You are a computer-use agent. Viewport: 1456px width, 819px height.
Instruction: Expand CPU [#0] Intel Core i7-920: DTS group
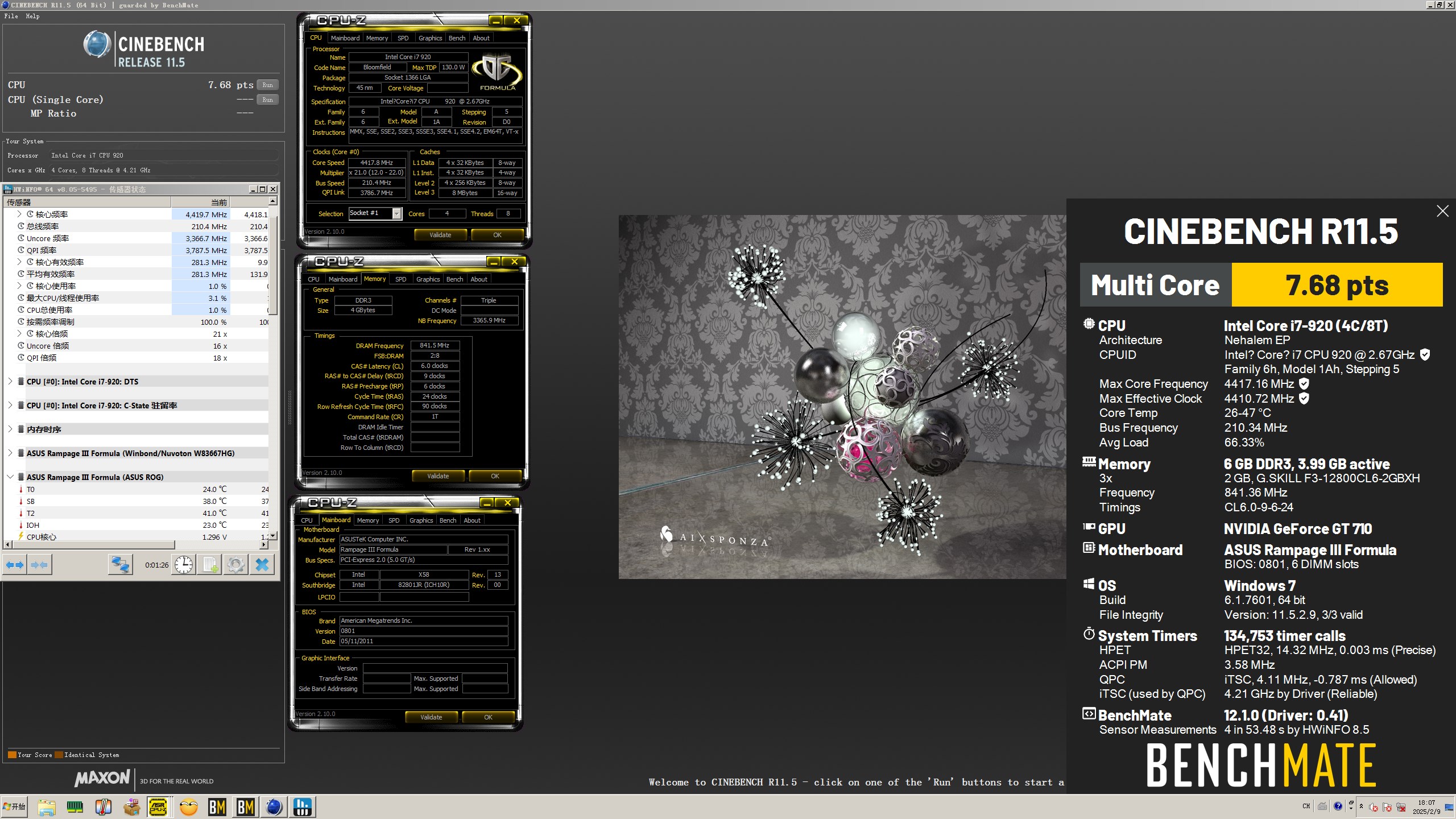(10, 382)
